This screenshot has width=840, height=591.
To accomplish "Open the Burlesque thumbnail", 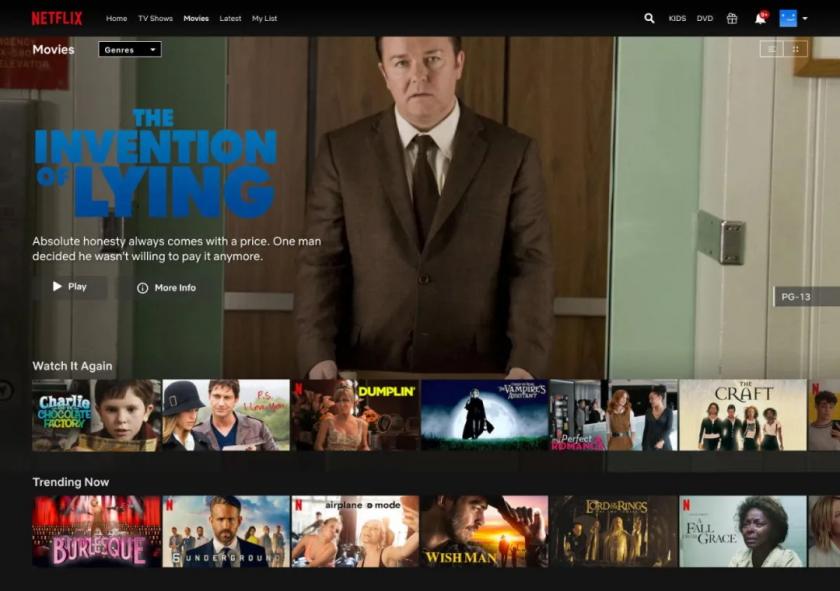I will point(96,531).
